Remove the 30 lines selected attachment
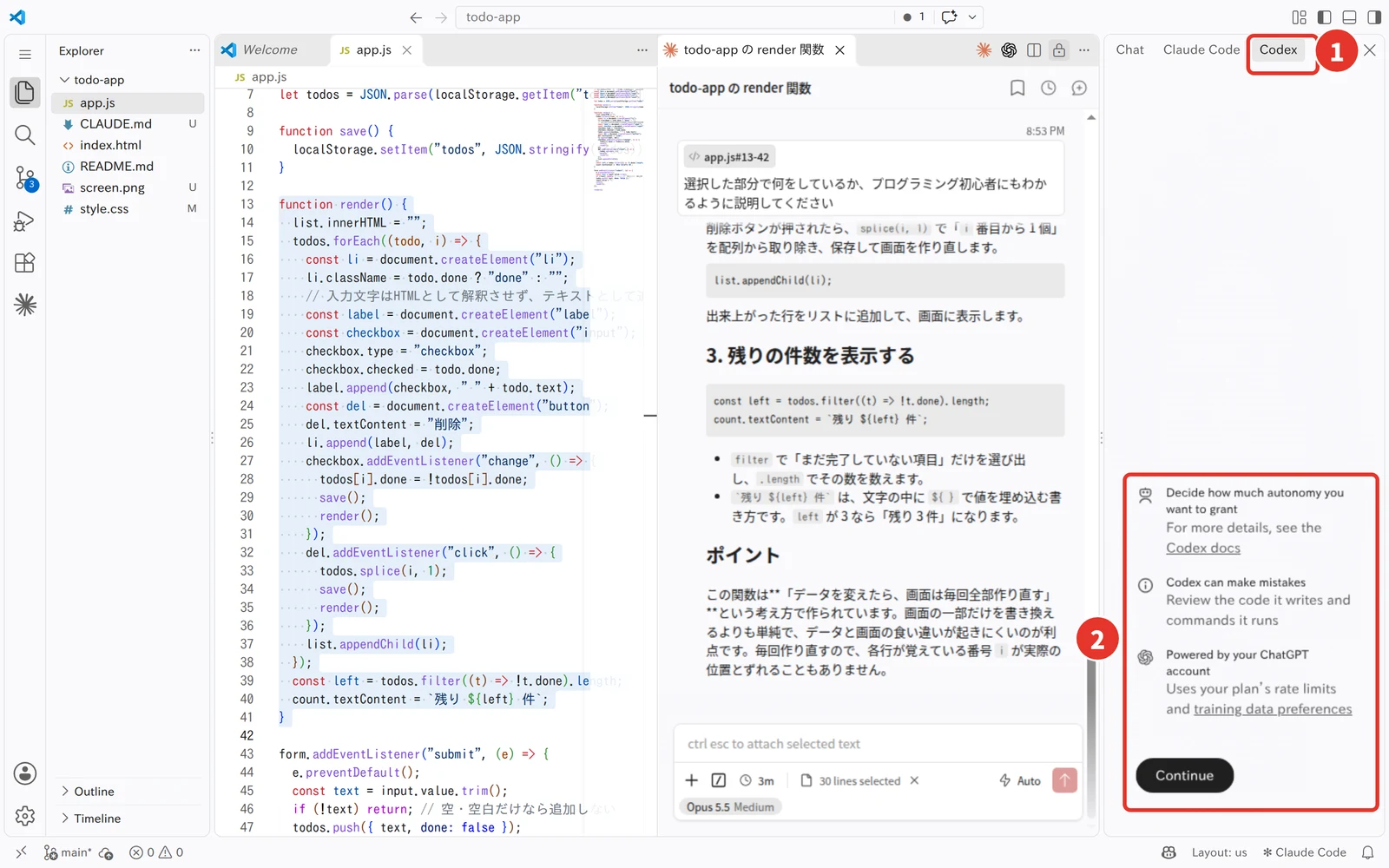1389x868 pixels. pos(914,780)
